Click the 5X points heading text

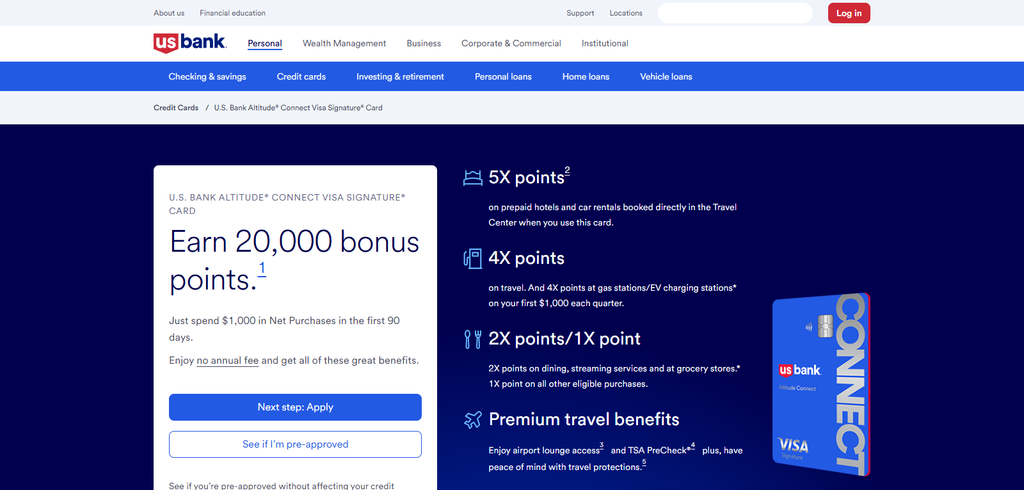(526, 178)
